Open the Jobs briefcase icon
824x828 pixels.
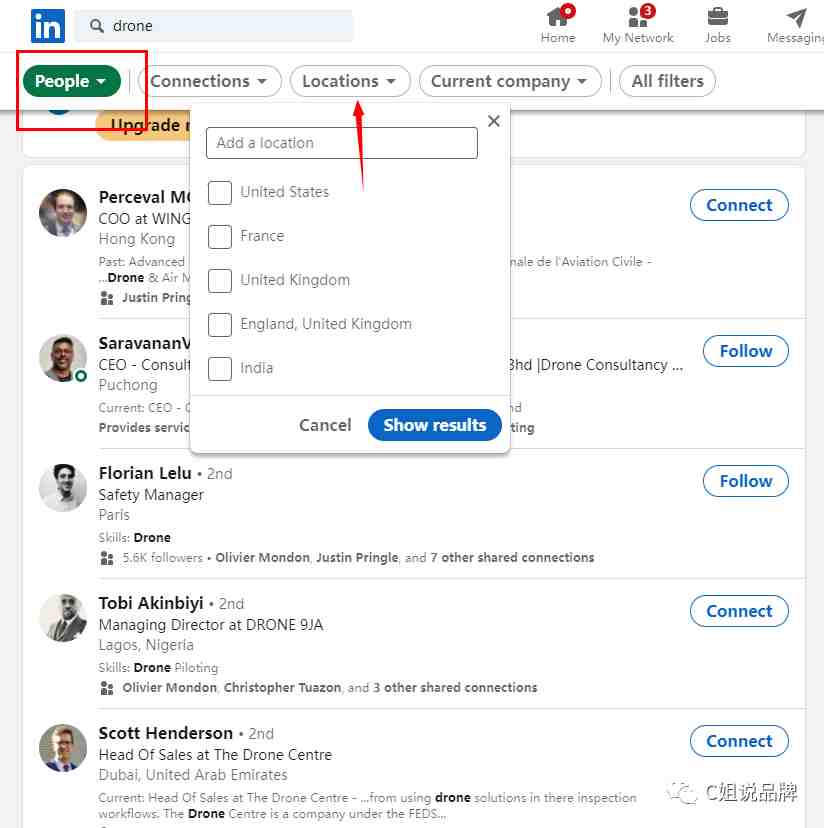tap(718, 17)
